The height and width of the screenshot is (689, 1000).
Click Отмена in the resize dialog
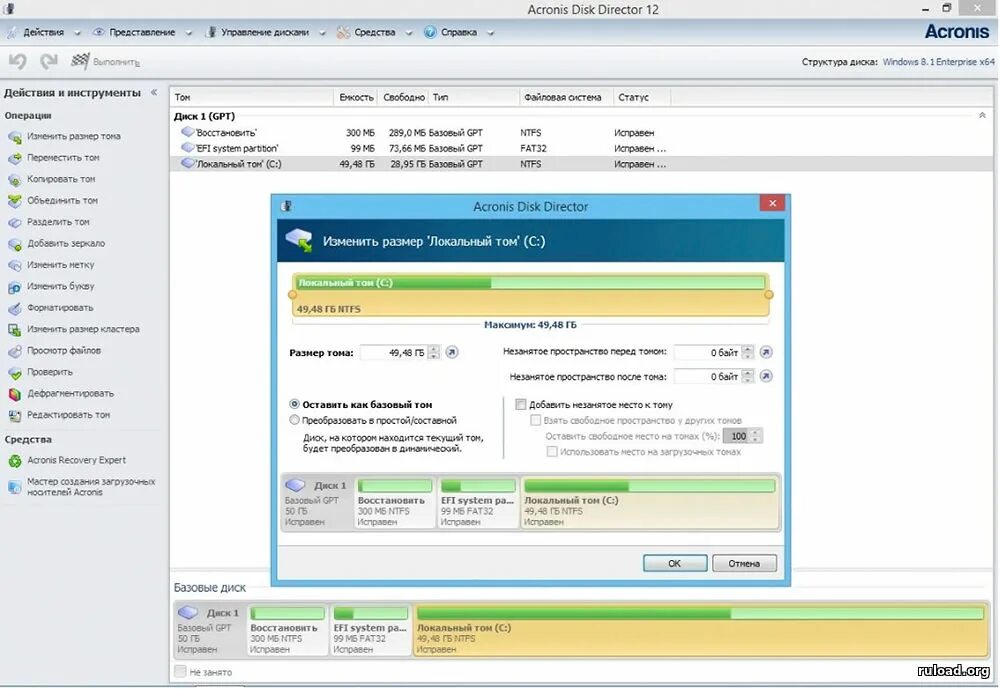[x=744, y=563]
